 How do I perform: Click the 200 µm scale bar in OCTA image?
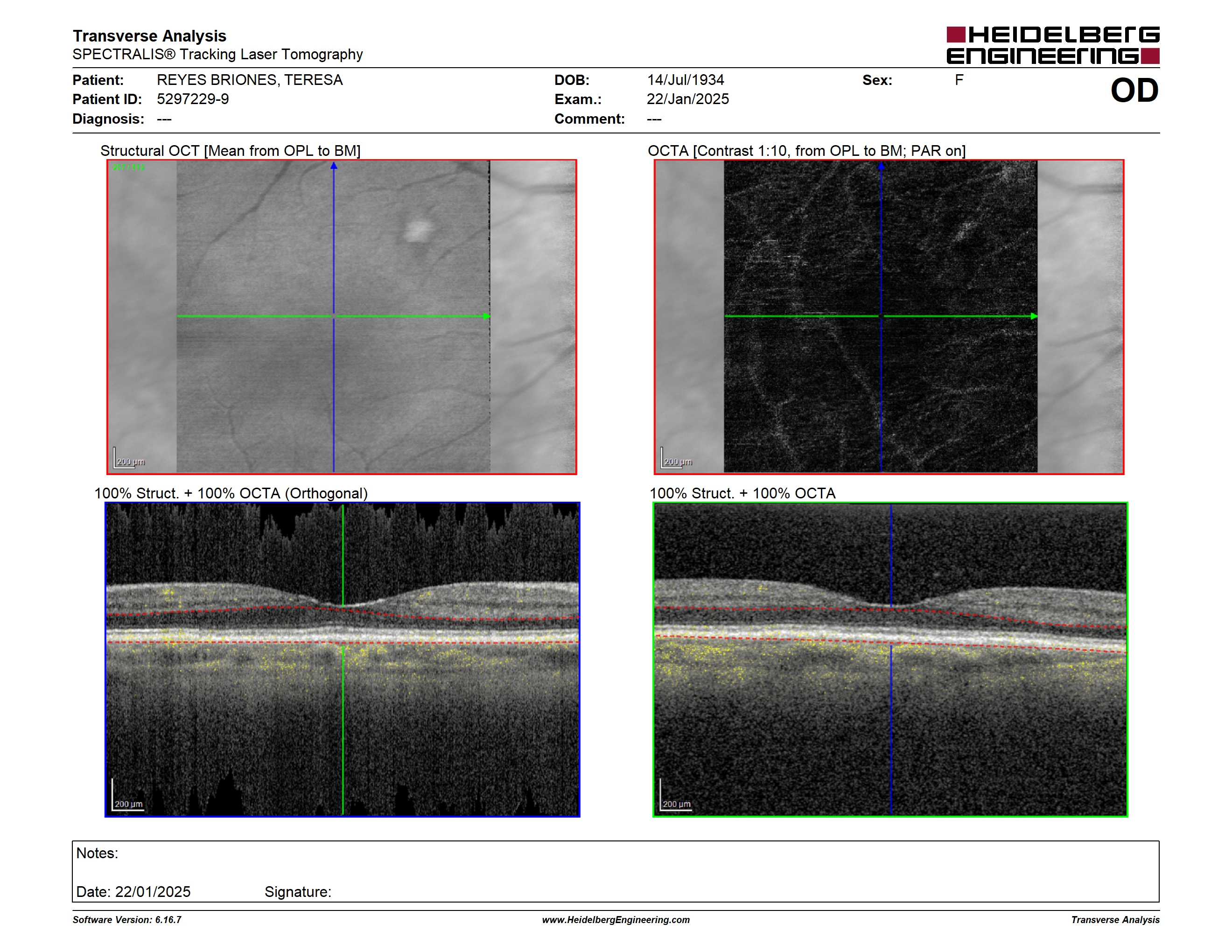(x=676, y=458)
